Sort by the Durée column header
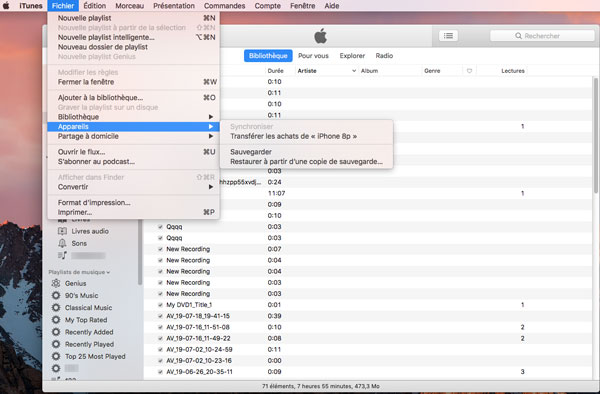The image size is (600, 394). coord(276,71)
